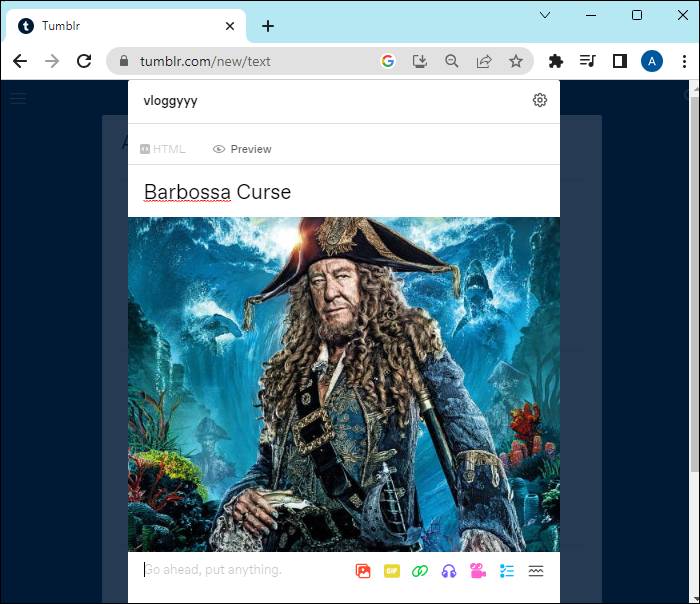Open the Preview view

(x=242, y=149)
